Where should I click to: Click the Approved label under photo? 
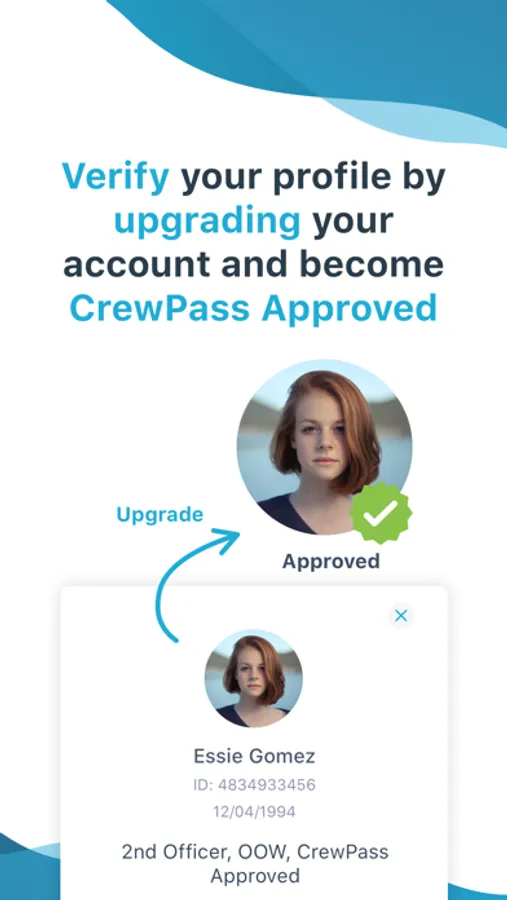coord(331,561)
